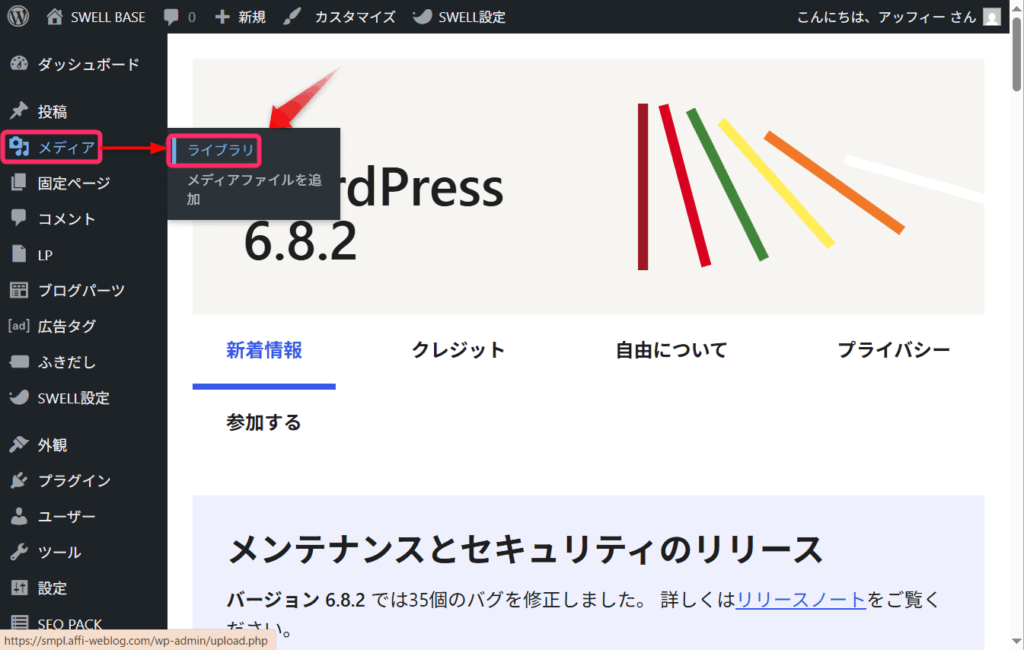Click the 6.8.2 version number in banner
The image size is (1024, 650).
tap(300, 240)
